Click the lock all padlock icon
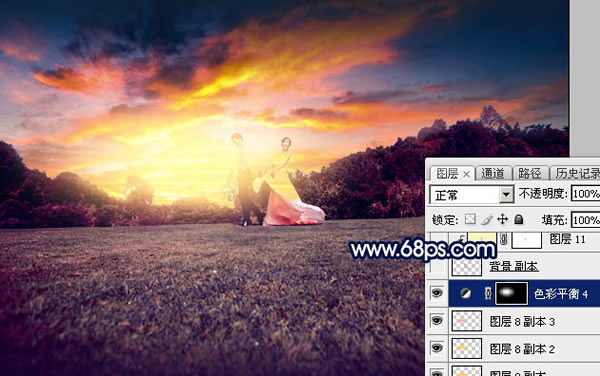The width and height of the screenshot is (600, 376). (x=518, y=219)
